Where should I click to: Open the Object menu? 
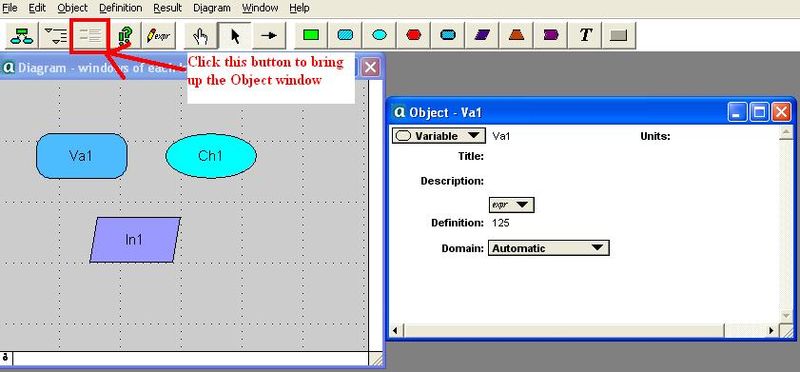pyautogui.click(x=72, y=8)
